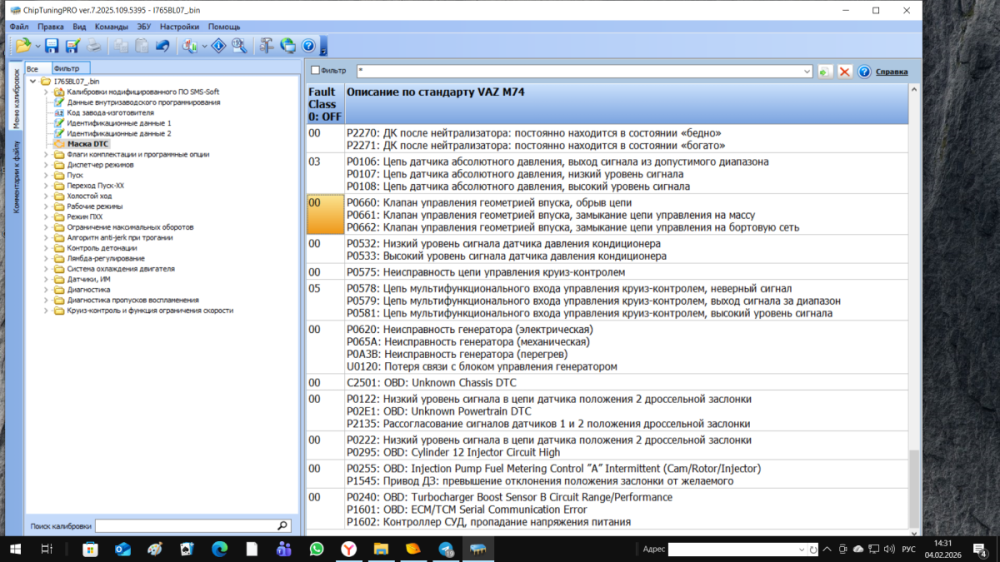
Task: Click the Save As icon with pencil
Action: pyautogui.click(x=73, y=46)
